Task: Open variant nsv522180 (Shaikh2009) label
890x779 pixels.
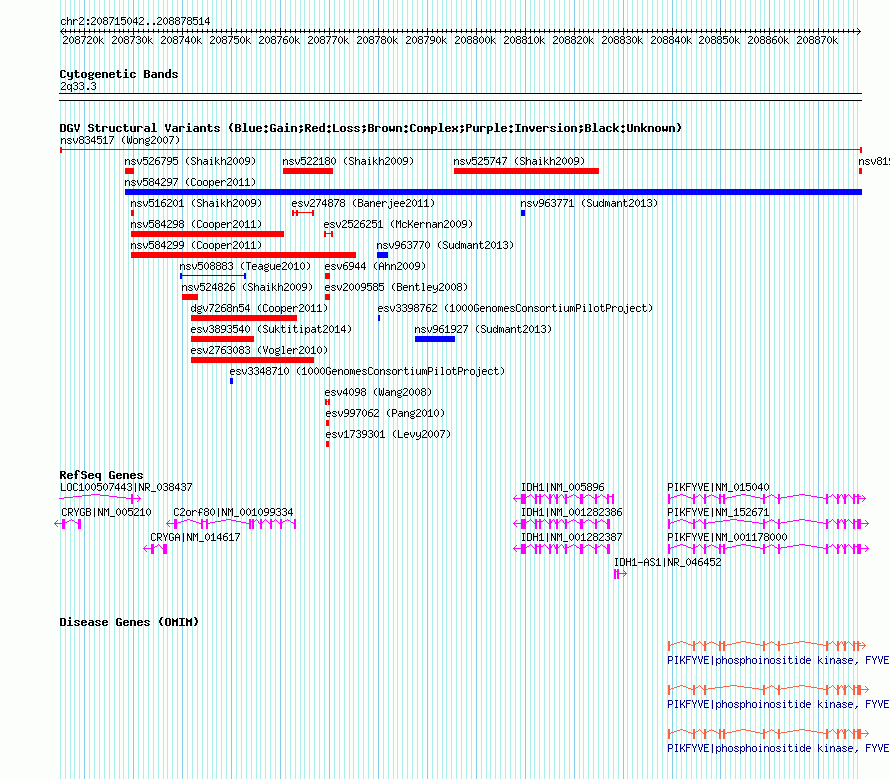Action: [348, 161]
